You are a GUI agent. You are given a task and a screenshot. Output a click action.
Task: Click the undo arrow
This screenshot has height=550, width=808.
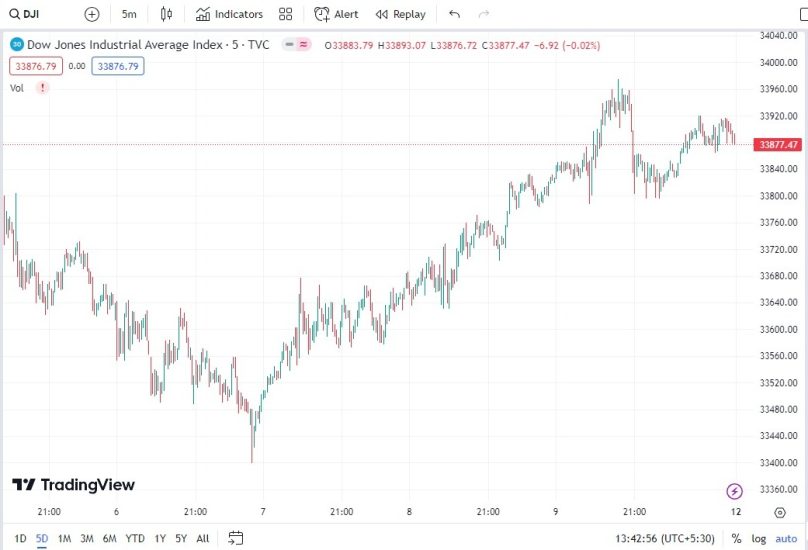(455, 14)
